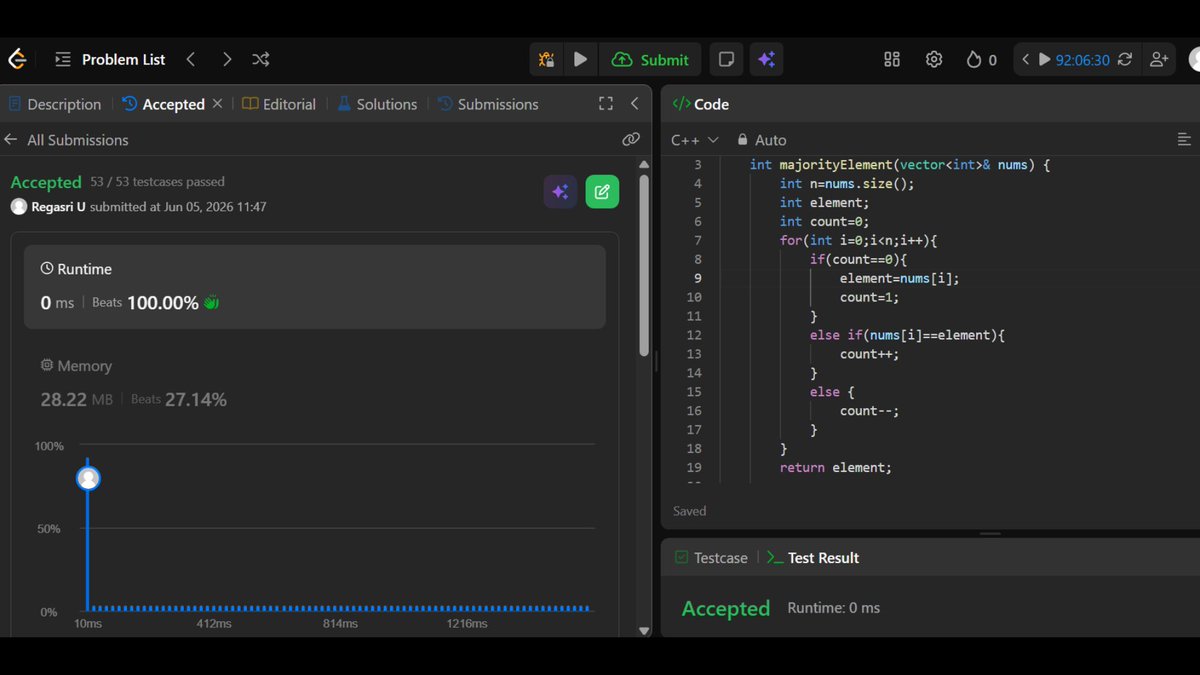This screenshot has width=1200, height=675.
Task: Open Regasri U profile link
Action: tap(59, 207)
